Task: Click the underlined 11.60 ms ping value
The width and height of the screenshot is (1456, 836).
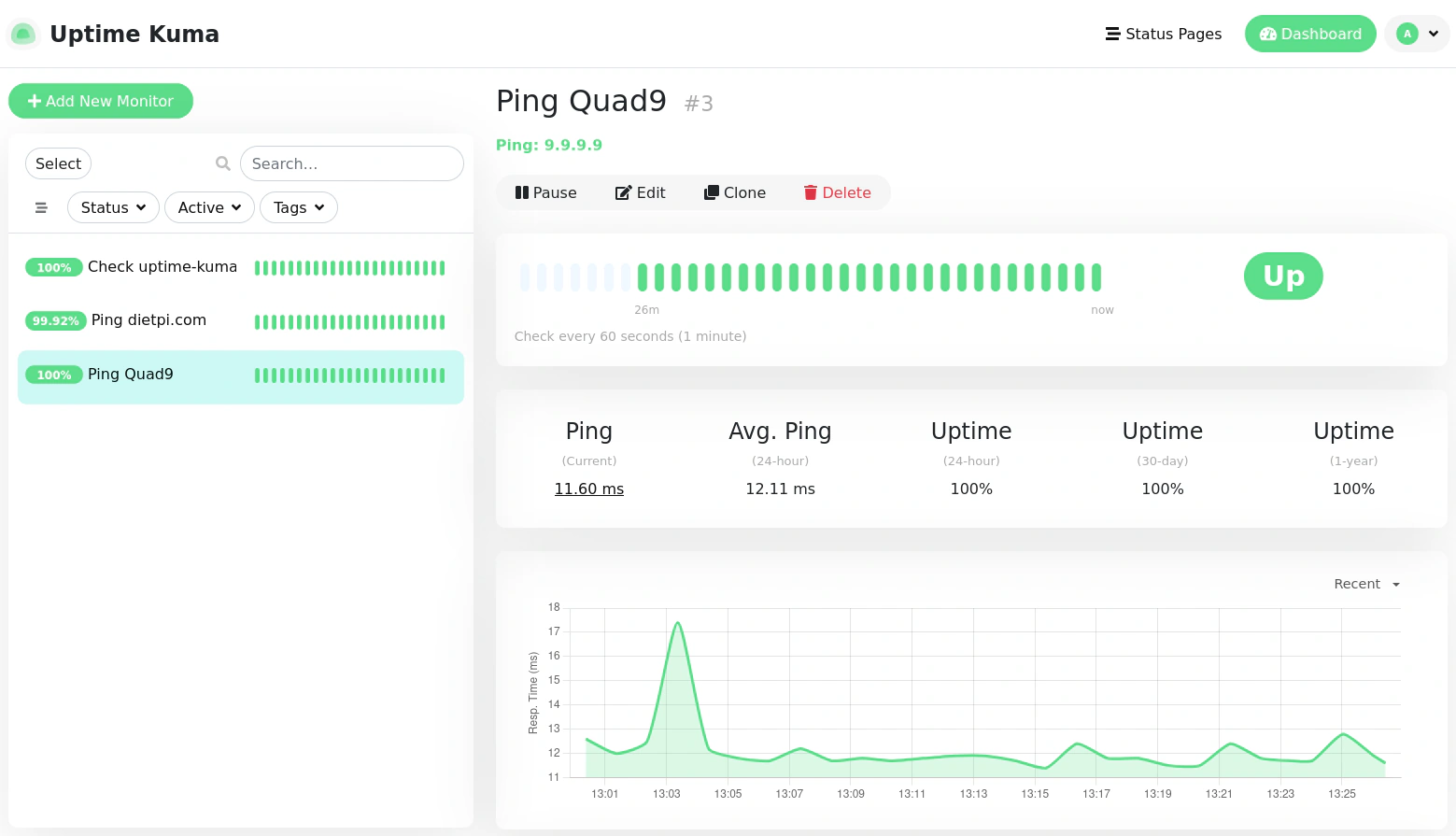Action: click(588, 489)
